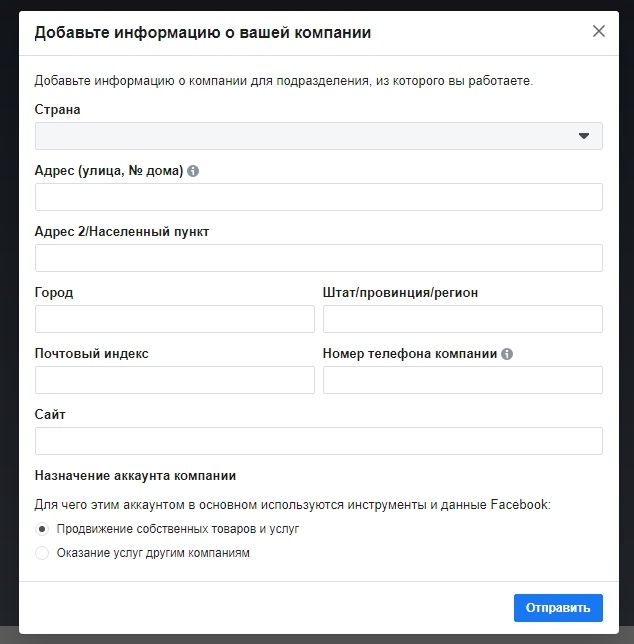
Task: Select Оказание услуг другим компаниям radio button
Action: tap(42, 553)
